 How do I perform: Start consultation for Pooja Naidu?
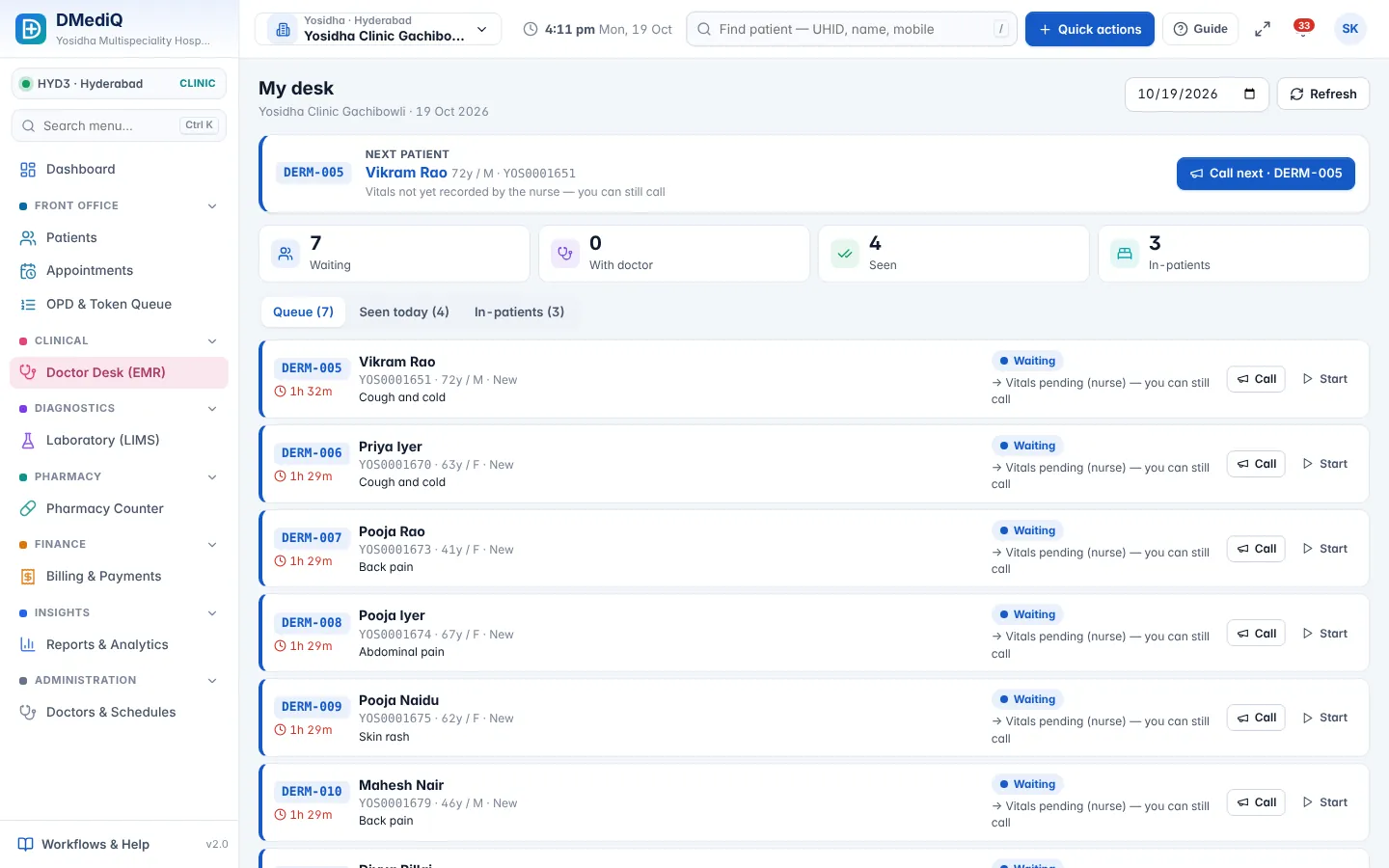tap(1324, 718)
